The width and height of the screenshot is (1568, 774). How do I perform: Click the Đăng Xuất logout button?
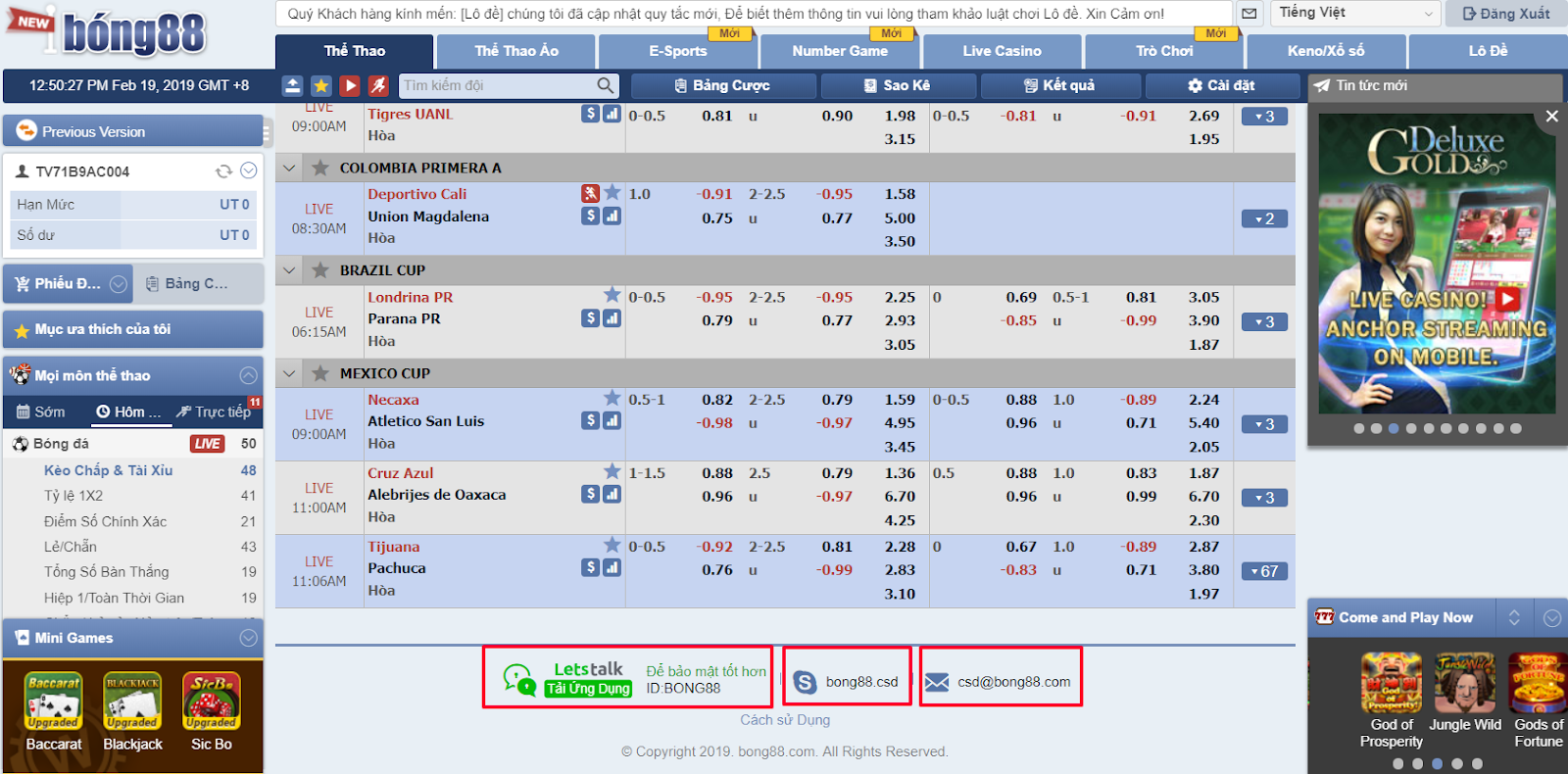pyautogui.click(x=1506, y=14)
